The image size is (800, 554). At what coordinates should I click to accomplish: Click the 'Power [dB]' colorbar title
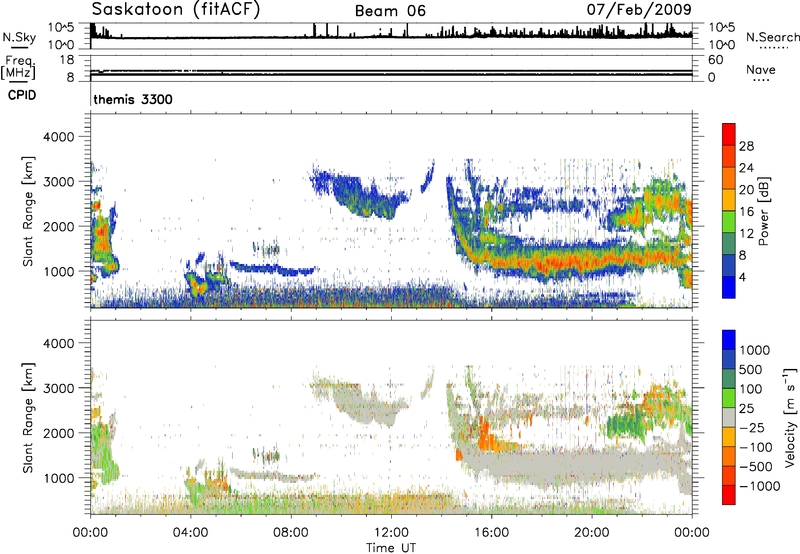[x=763, y=211]
